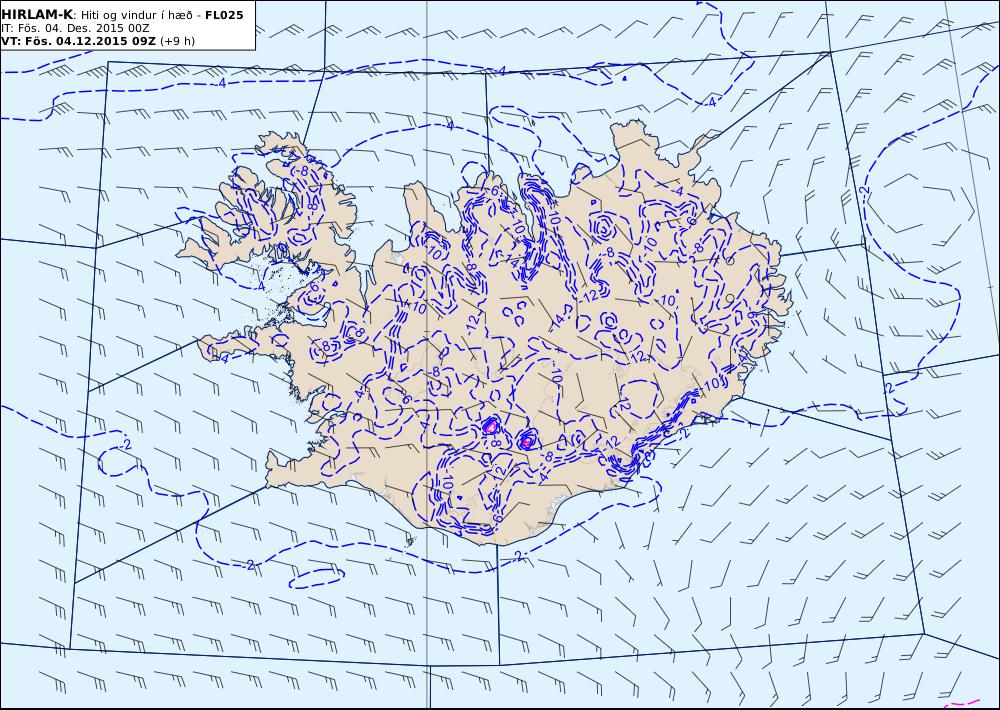Click the 'Hiti og vindur í hæð' description

tap(136, 15)
